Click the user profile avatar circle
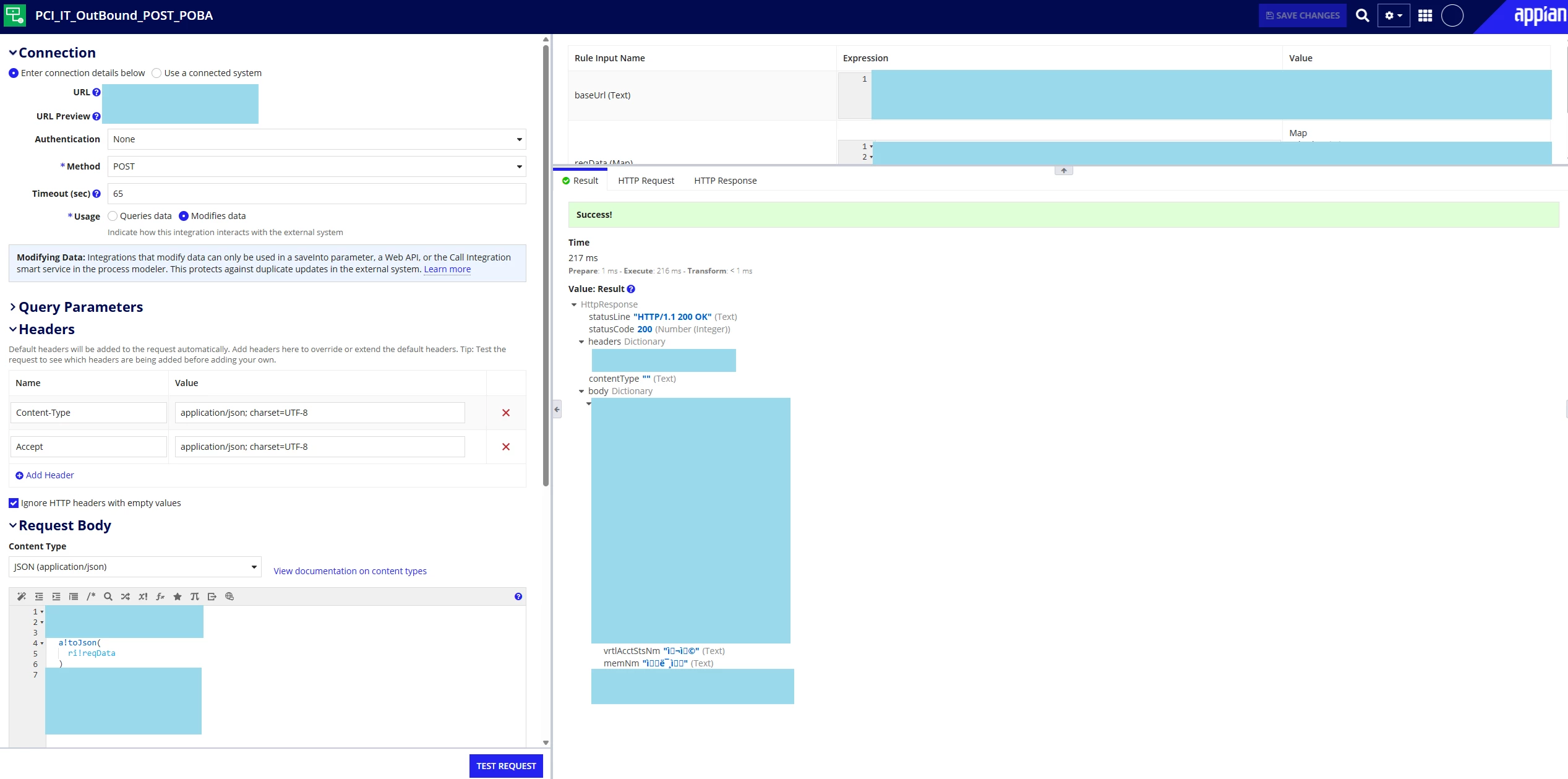The image size is (1568, 779). click(1452, 15)
